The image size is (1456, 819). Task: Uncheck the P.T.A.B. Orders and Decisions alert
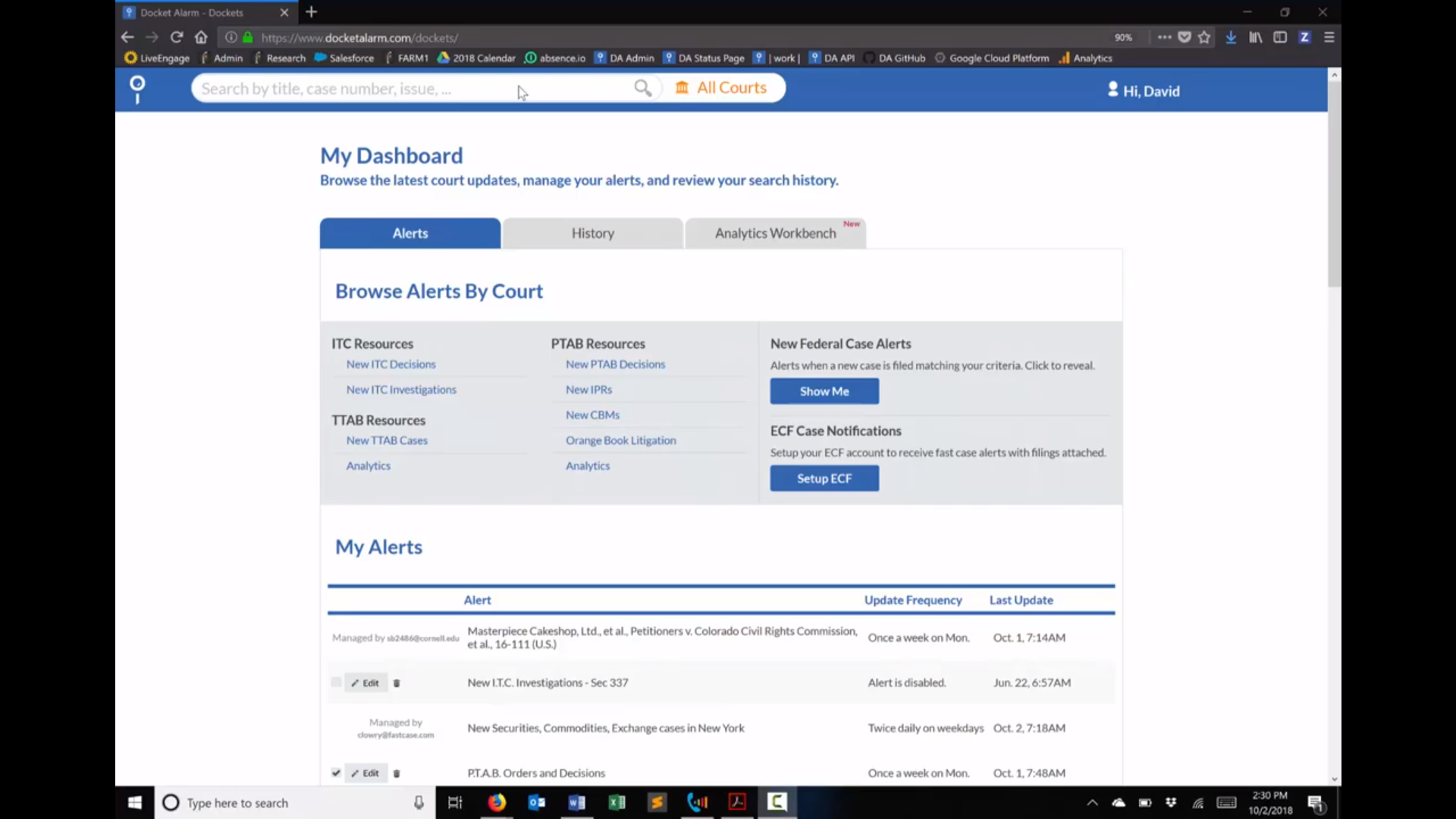tap(336, 773)
